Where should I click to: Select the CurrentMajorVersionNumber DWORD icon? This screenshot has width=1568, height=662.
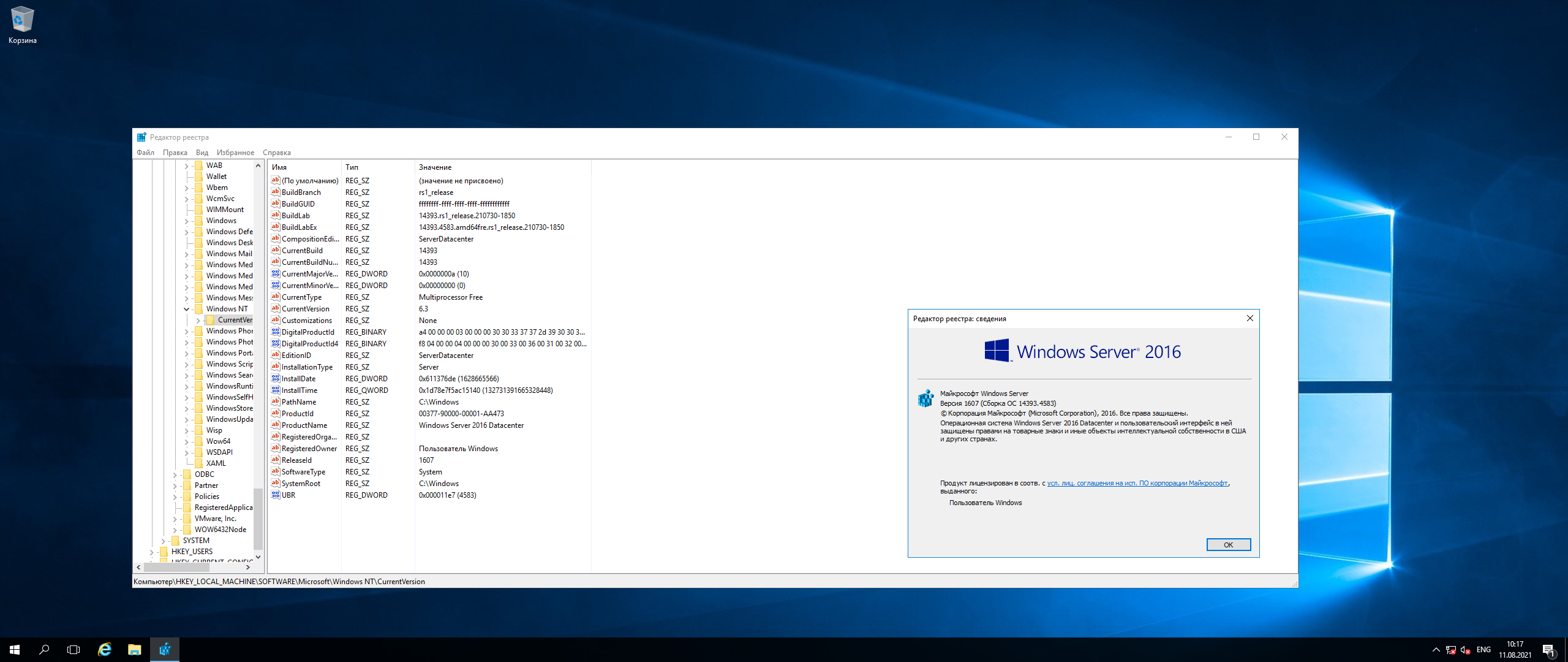click(276, 273)
